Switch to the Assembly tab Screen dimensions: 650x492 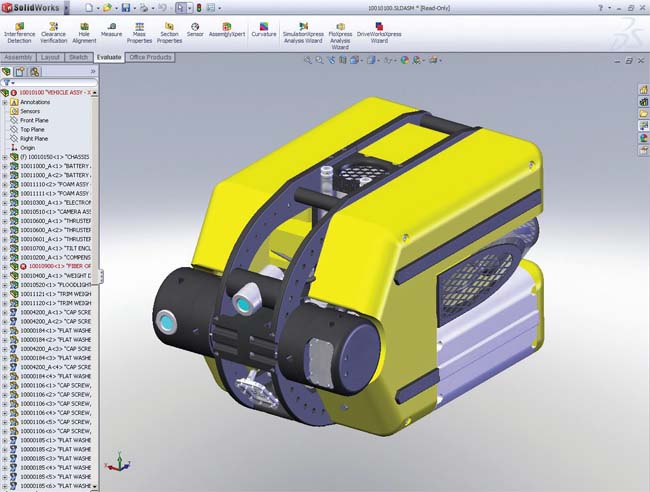coord(18,57)
